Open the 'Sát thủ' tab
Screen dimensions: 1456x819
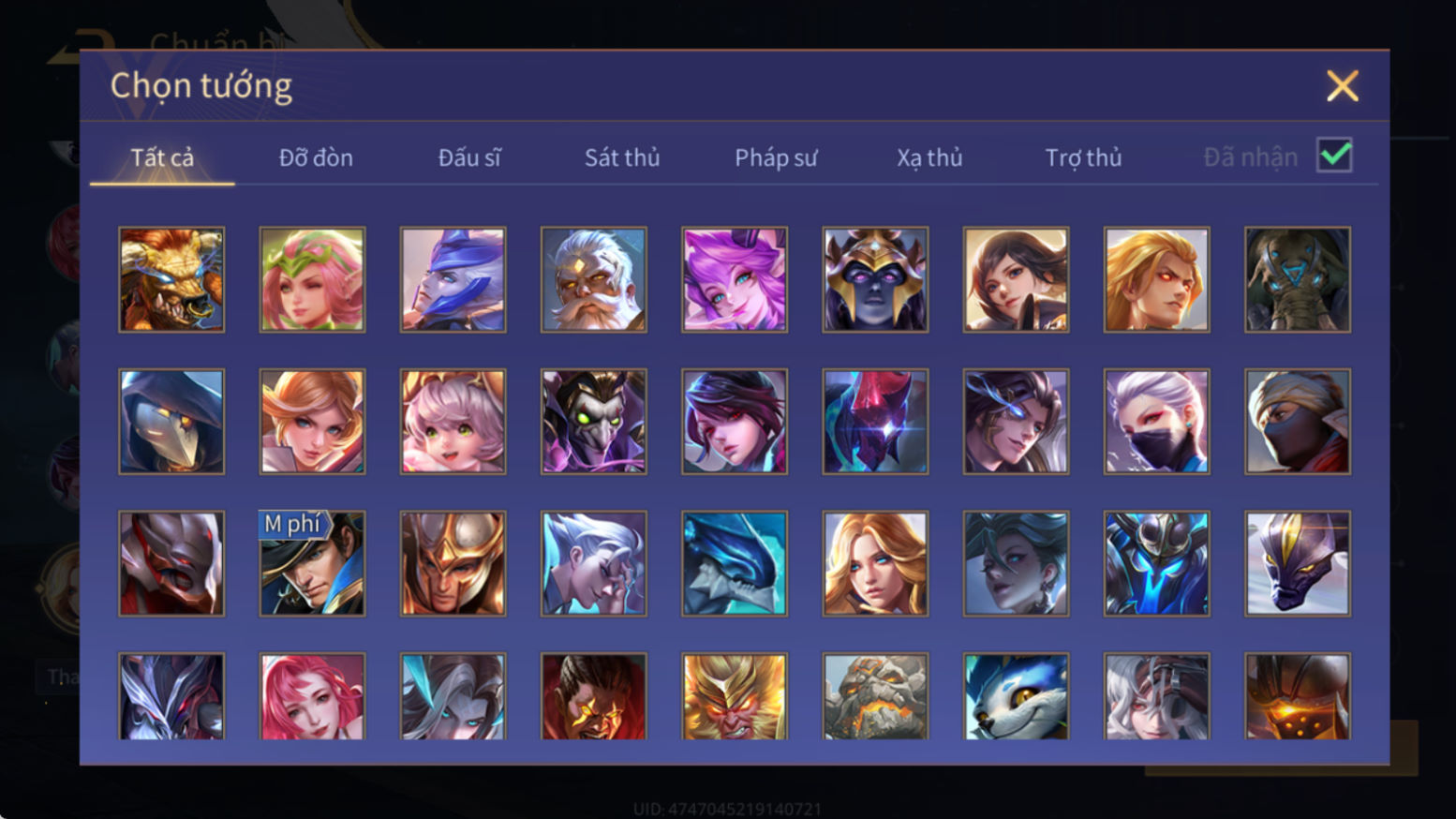622,157
